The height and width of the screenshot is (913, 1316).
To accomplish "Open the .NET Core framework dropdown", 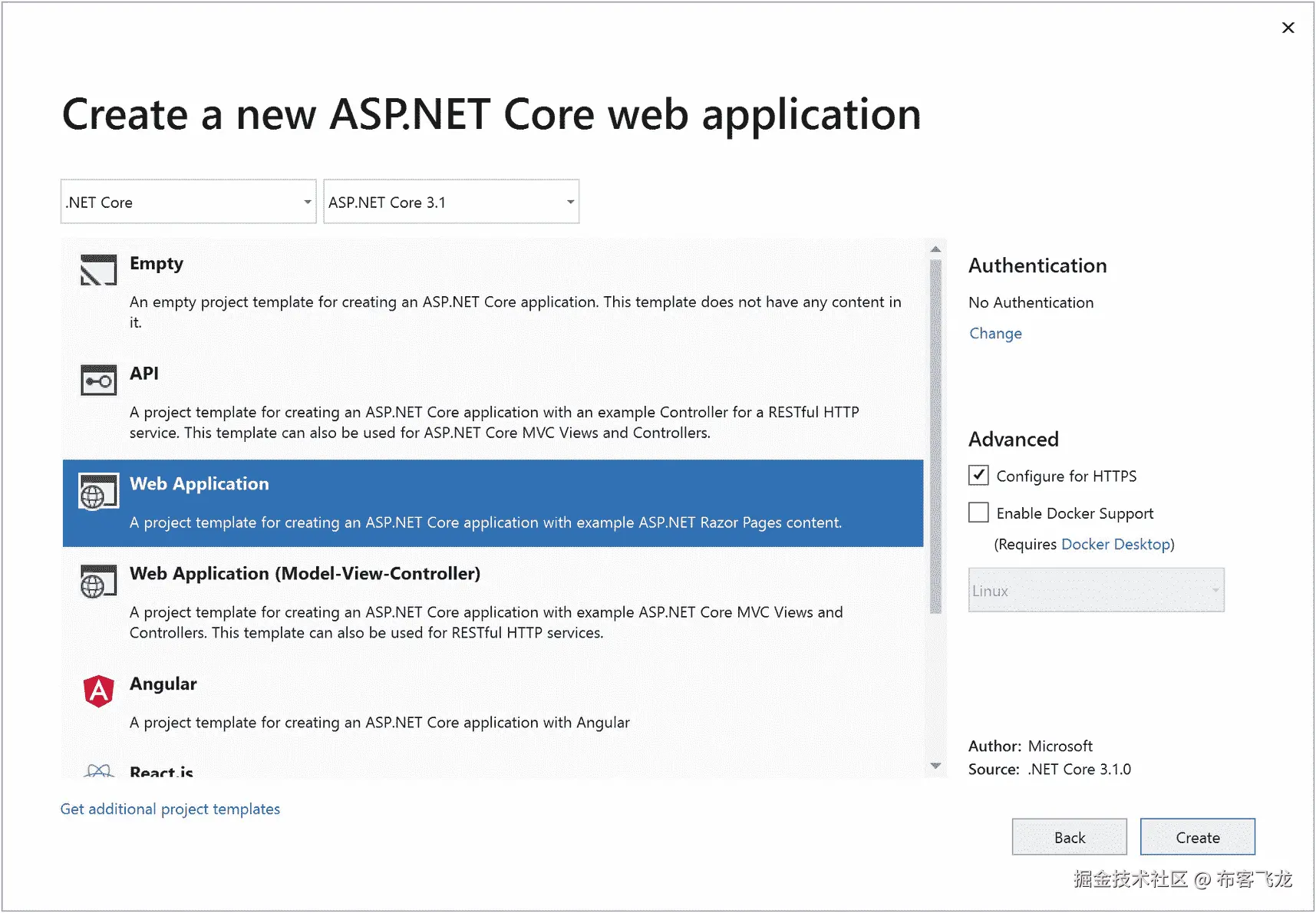I will point(188,202).
